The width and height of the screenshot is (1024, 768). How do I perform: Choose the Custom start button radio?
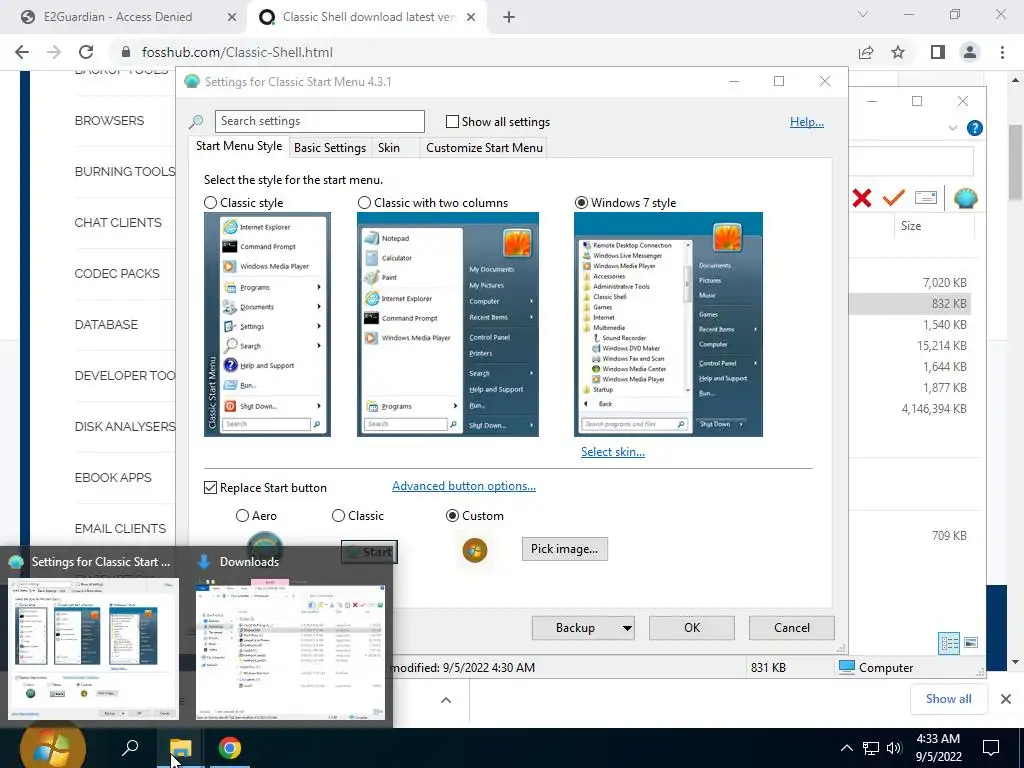tap(452, 516)
